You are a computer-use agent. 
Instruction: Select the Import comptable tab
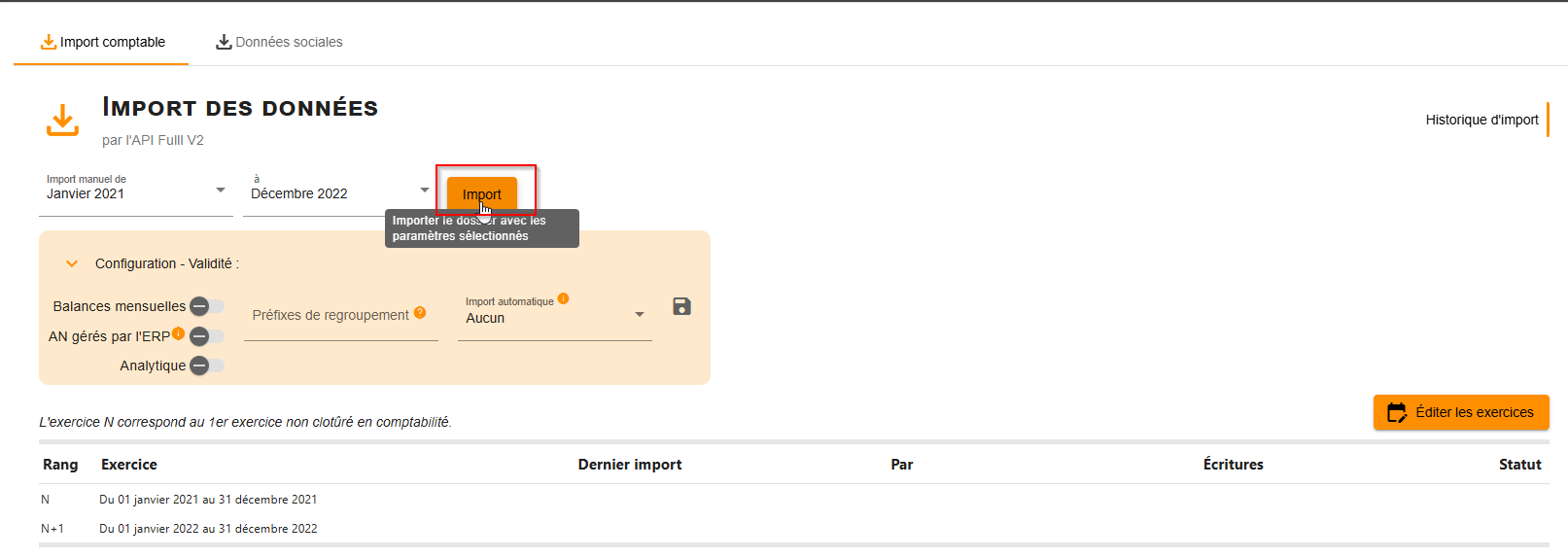click(x=102, y=42)
